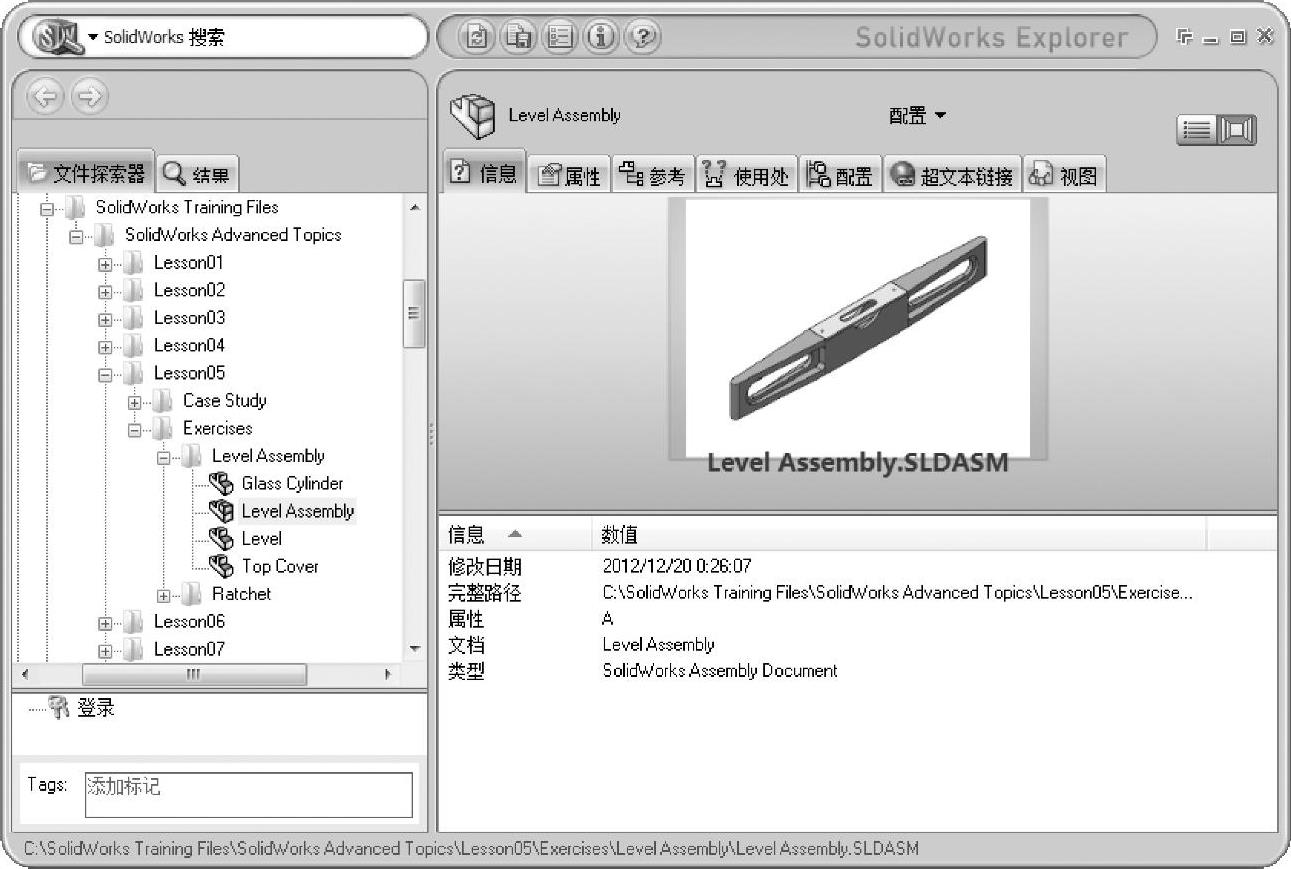Collapse the Level Assembly folder node
1291x869 pixels.
coord(163,457)
